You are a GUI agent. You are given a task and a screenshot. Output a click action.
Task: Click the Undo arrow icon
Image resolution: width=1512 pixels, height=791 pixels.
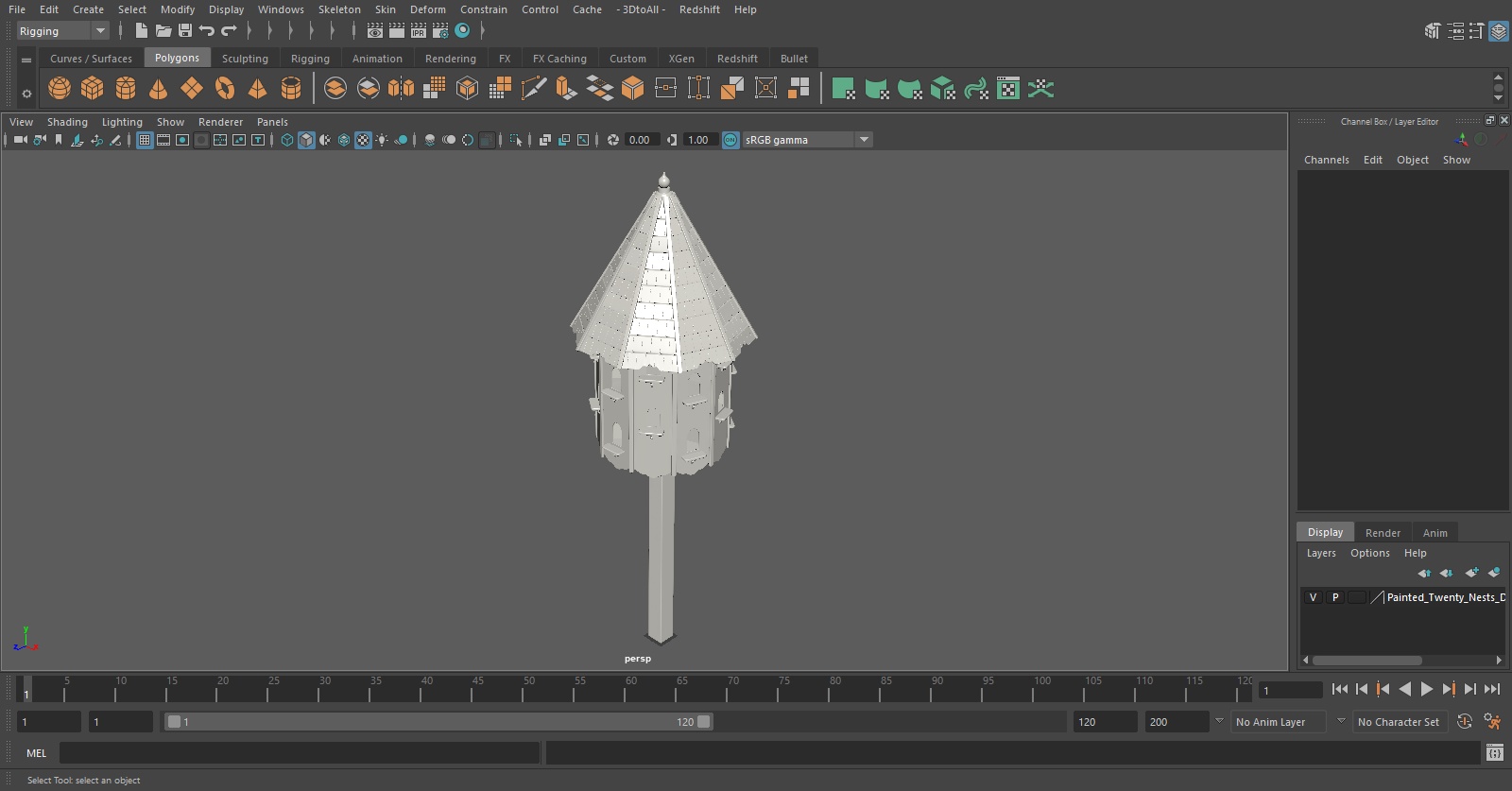coord(207,31)
